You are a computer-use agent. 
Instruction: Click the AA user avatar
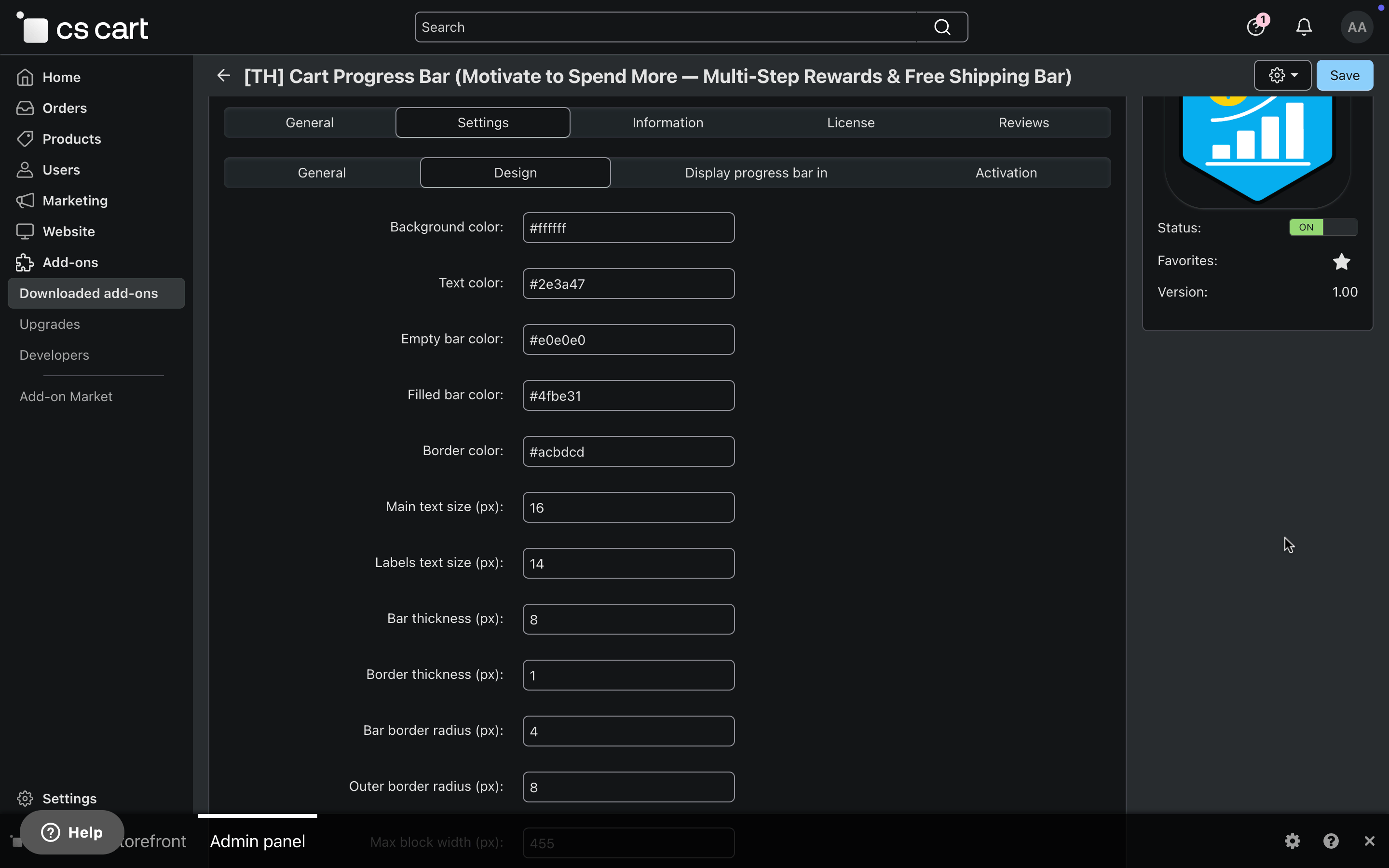pyautogui.click(x=1356, y=27)
